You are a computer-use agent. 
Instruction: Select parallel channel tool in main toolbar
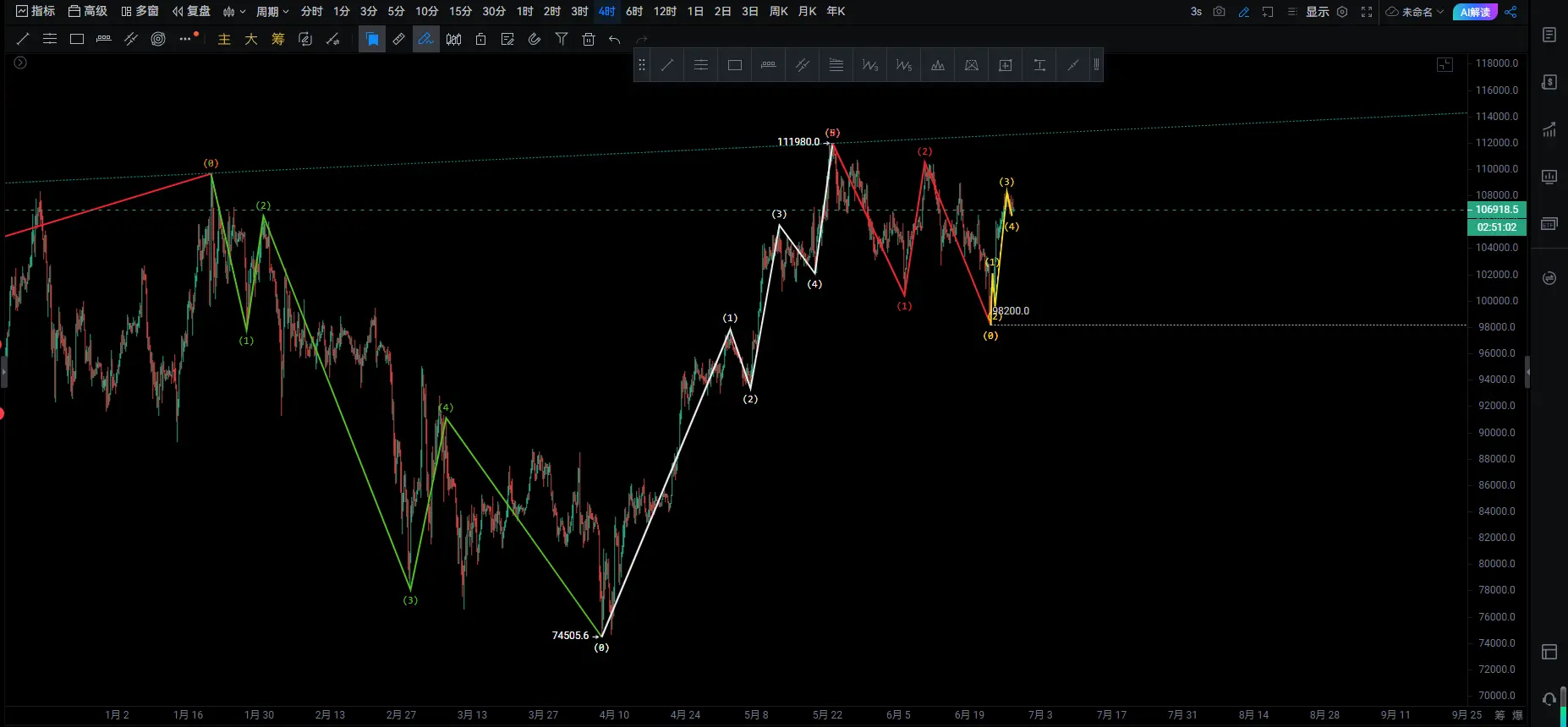click(131, 39)
